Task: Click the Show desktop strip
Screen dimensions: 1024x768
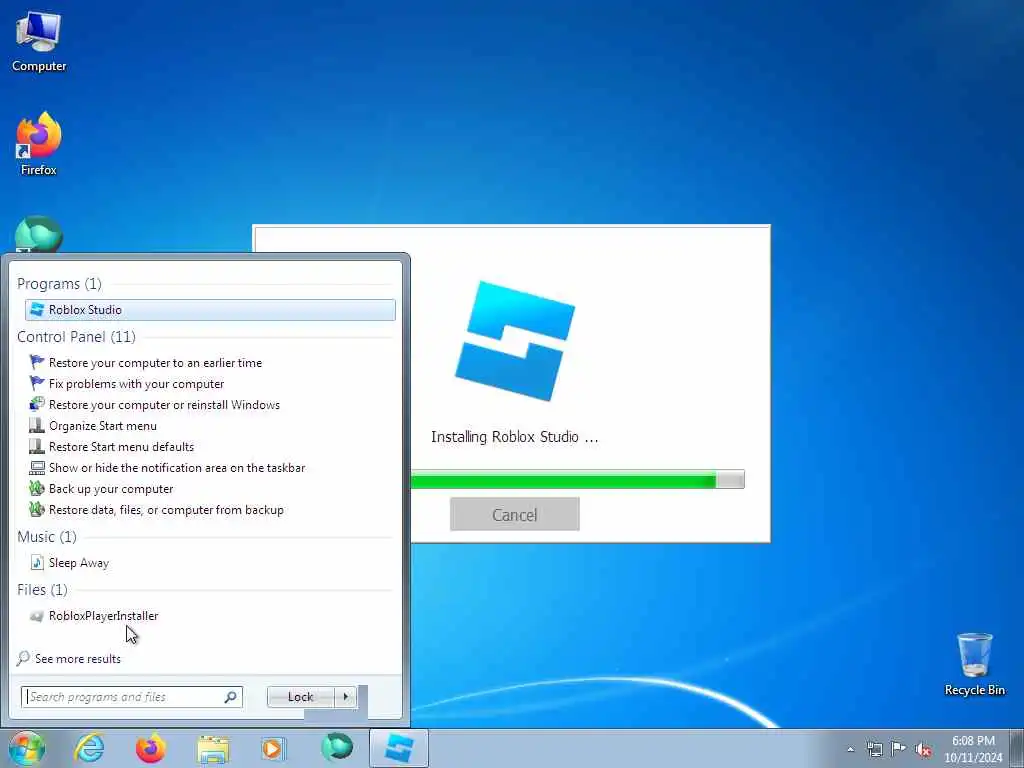Action: tap(1017, 748)
